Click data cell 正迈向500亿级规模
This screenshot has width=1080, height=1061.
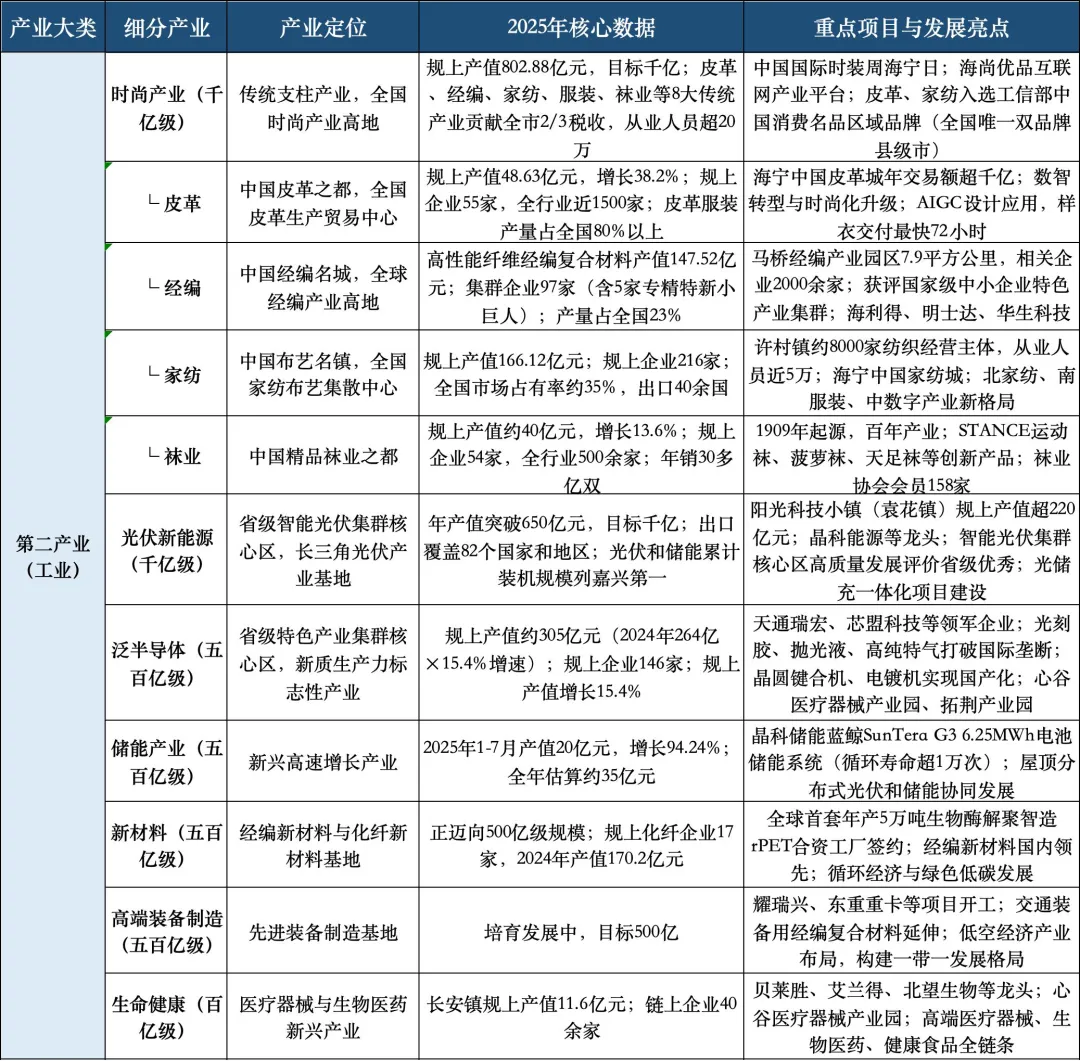point(581,845)
